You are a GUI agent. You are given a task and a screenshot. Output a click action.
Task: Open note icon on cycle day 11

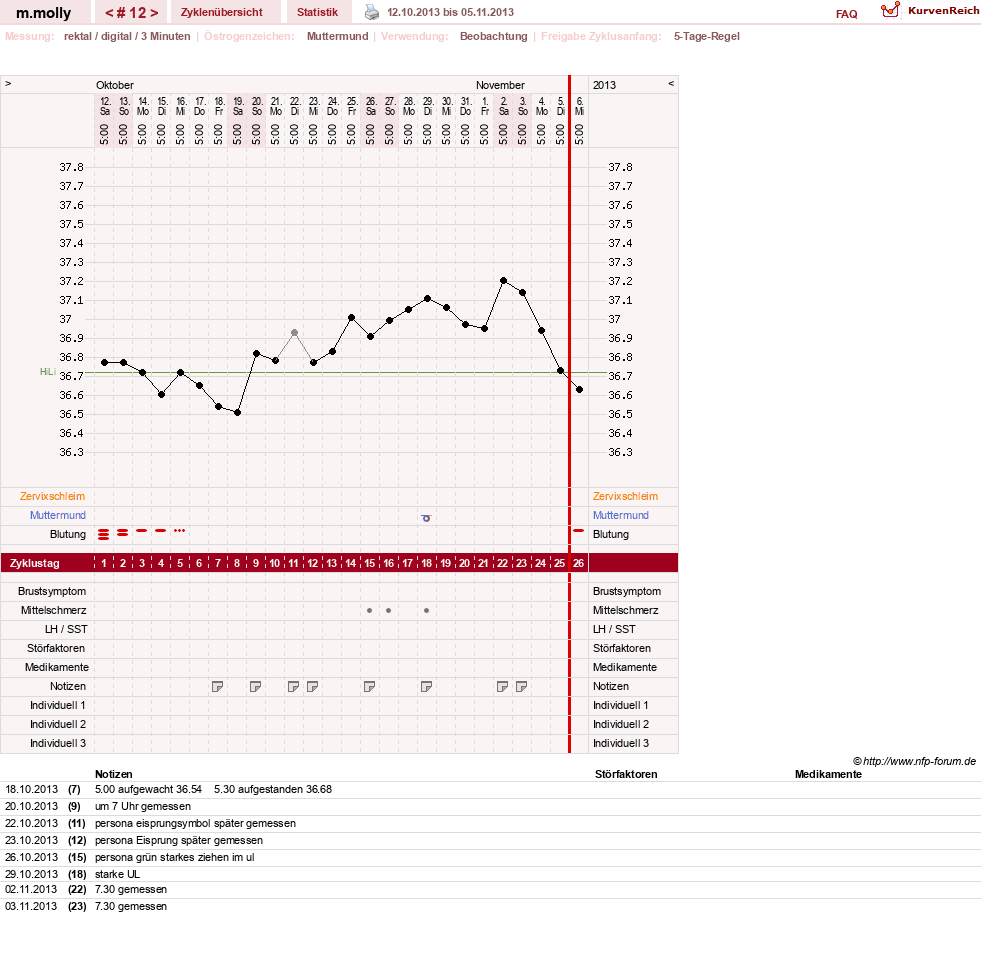pyautogui.click(x=293, y=687)
